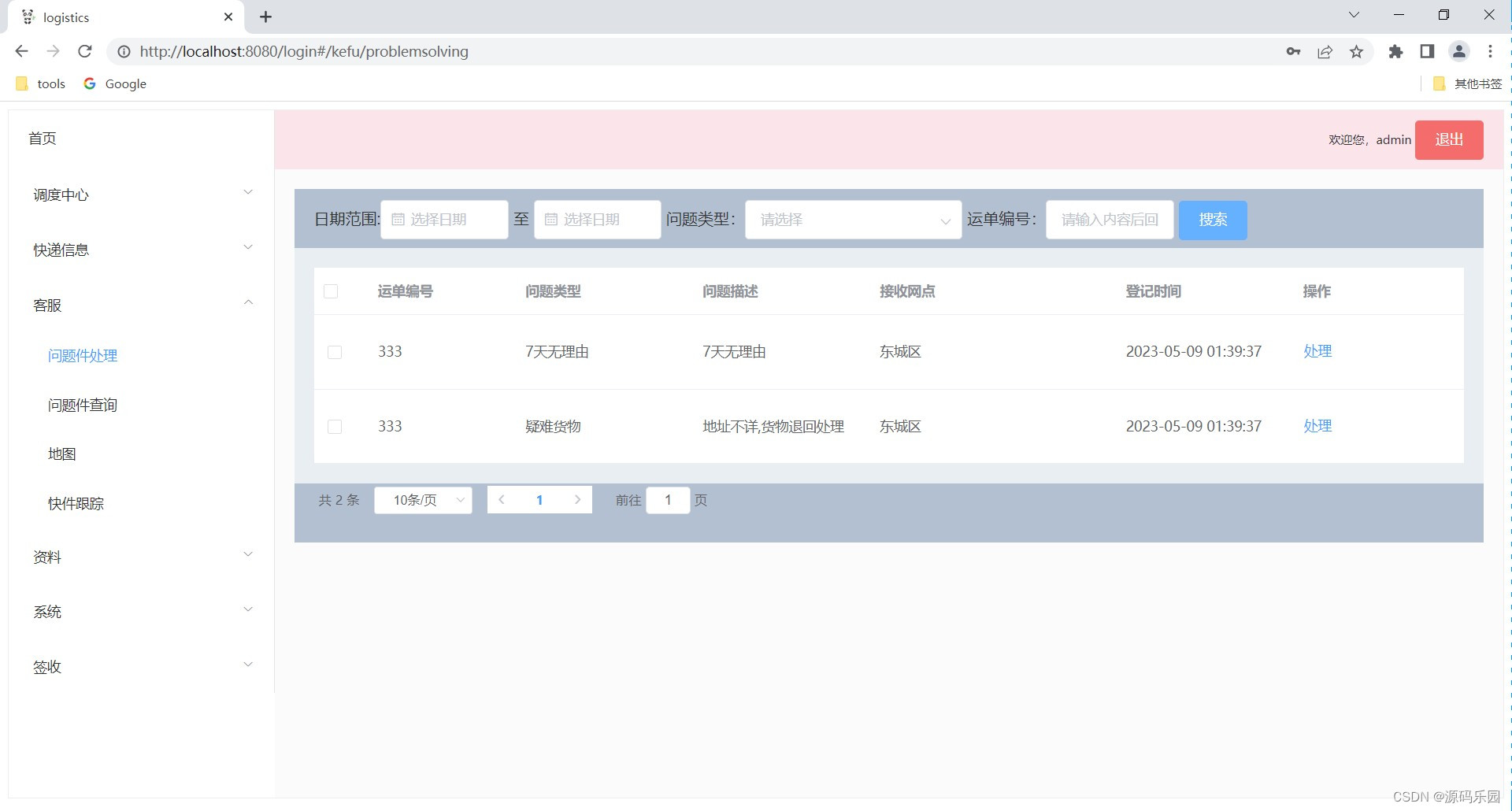The width and height of the screenshot is (1512, 811).
Task: Open the end date picker field
Action: pyautogui.click(x=597, y=220)
